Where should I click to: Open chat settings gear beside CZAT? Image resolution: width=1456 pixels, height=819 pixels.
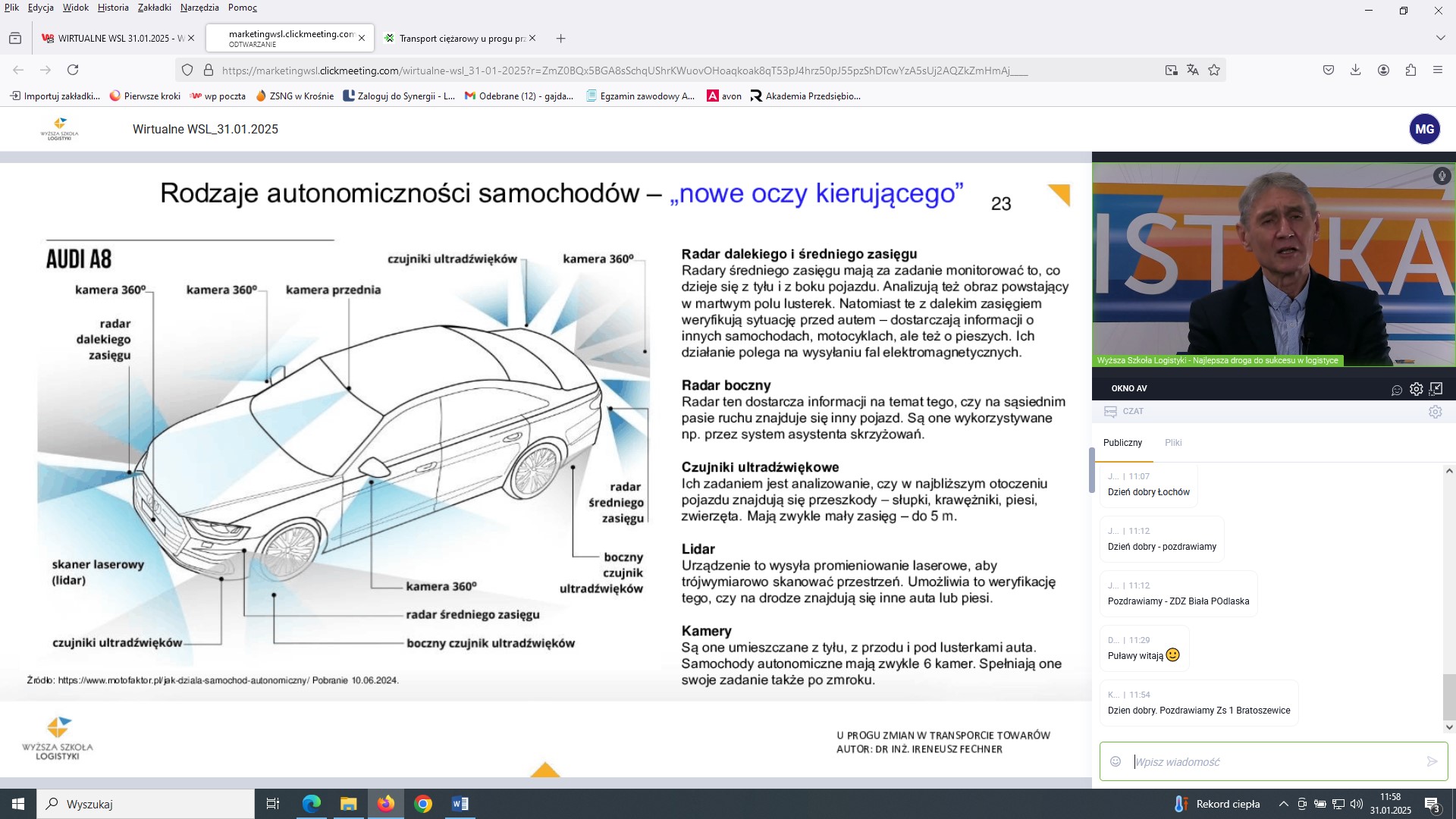[x=1435, y=412]
